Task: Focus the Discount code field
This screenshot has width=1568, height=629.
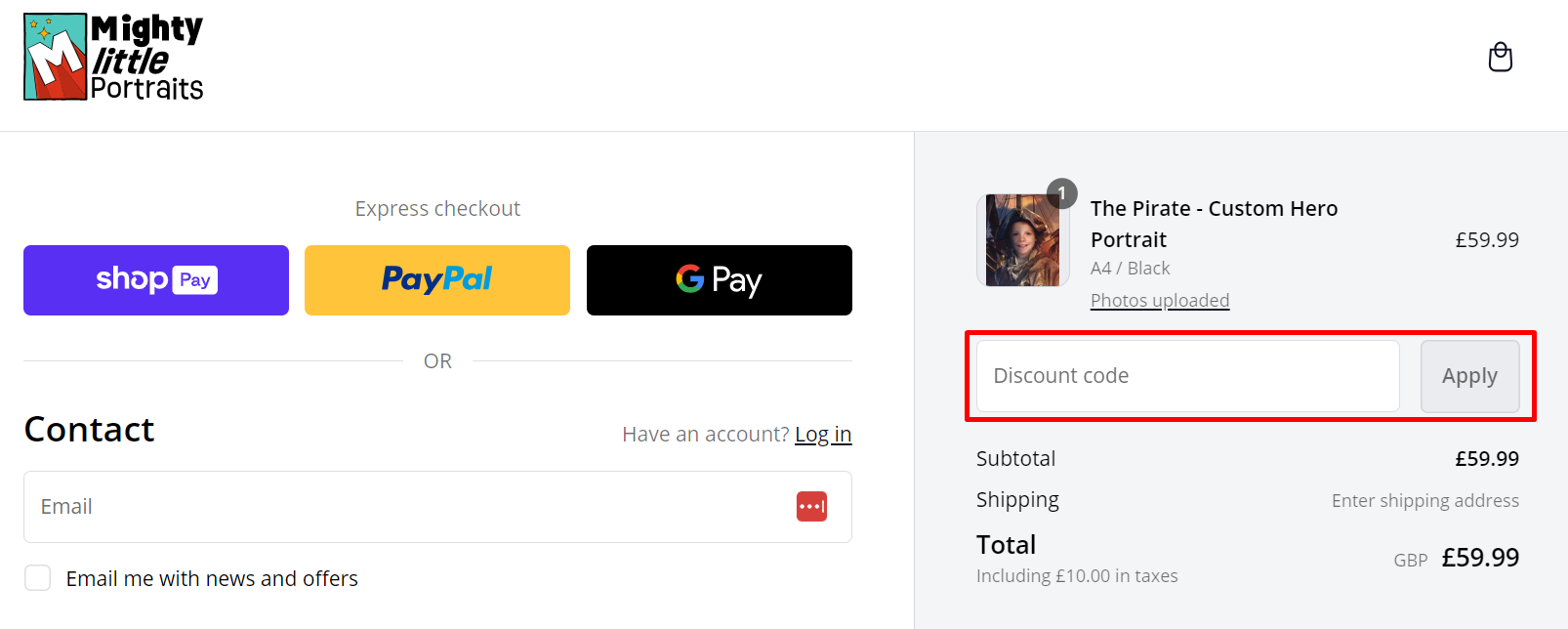Action: (1187, 376)
